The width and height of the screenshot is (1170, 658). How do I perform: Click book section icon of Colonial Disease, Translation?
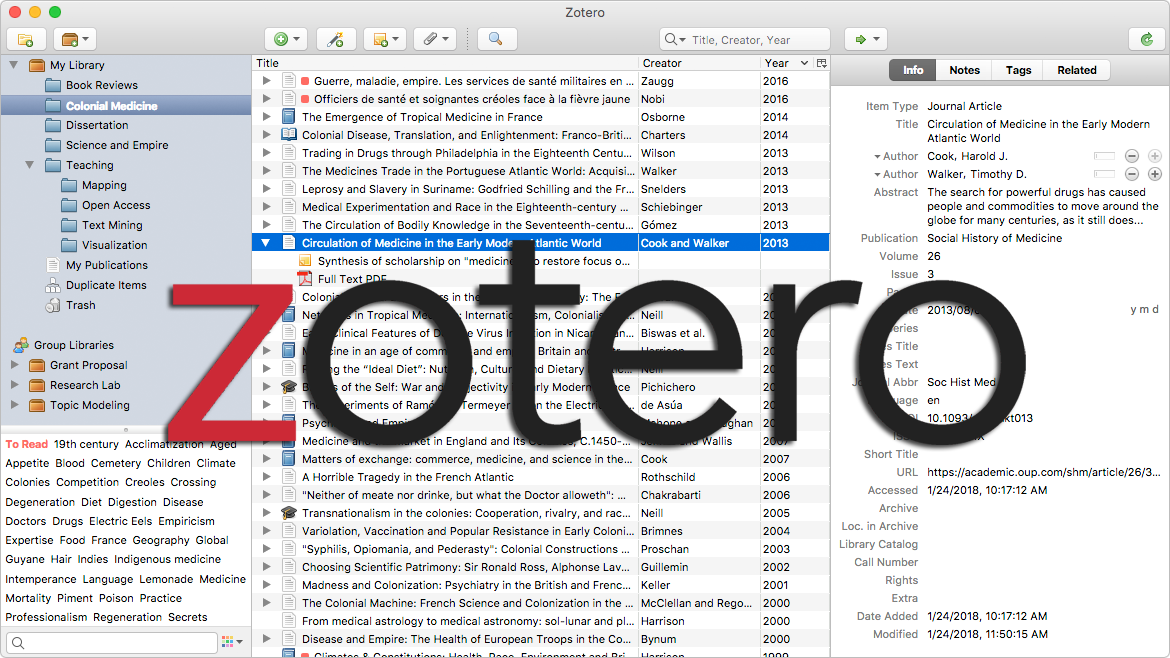click(x=289, y=134)
